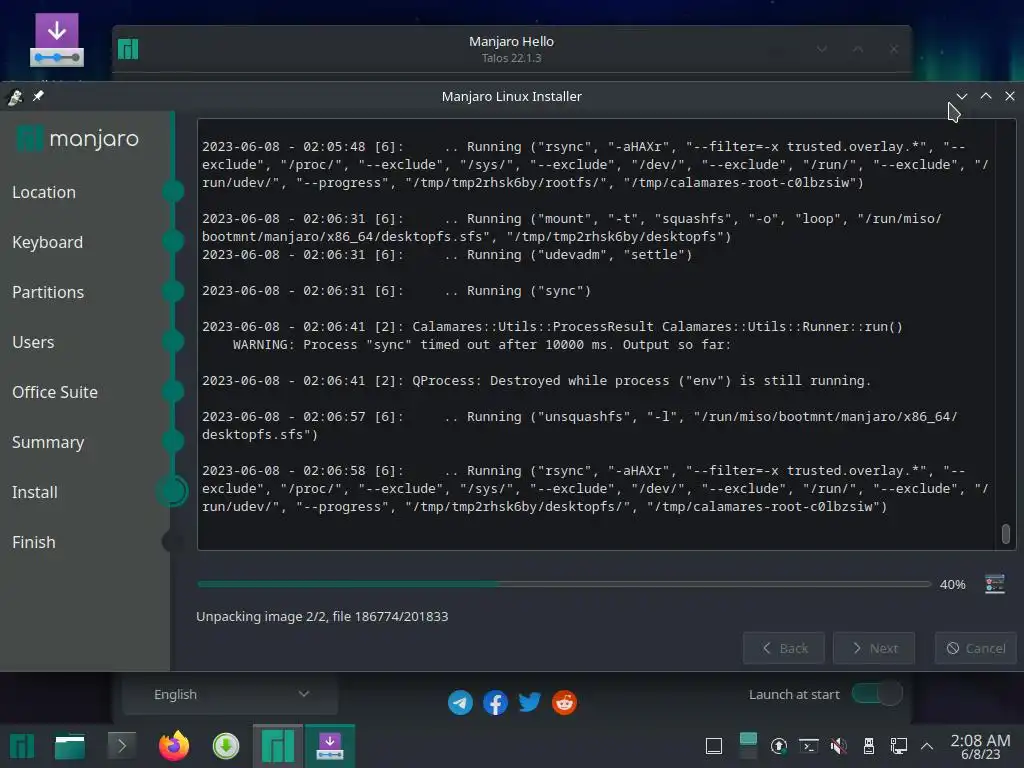
Task: Click the 'QProcess: Destroyed while process' log line
Action: [x=536, y=381]
